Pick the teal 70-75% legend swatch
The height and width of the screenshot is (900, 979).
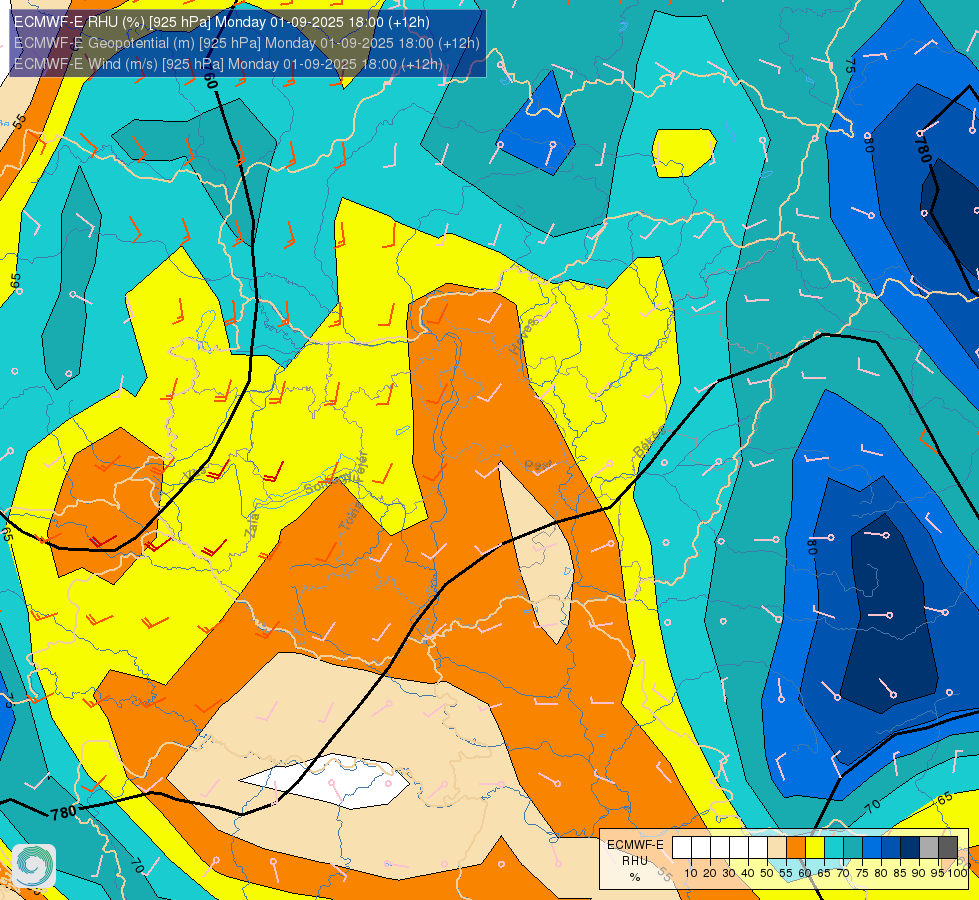[x=853, y=847]
